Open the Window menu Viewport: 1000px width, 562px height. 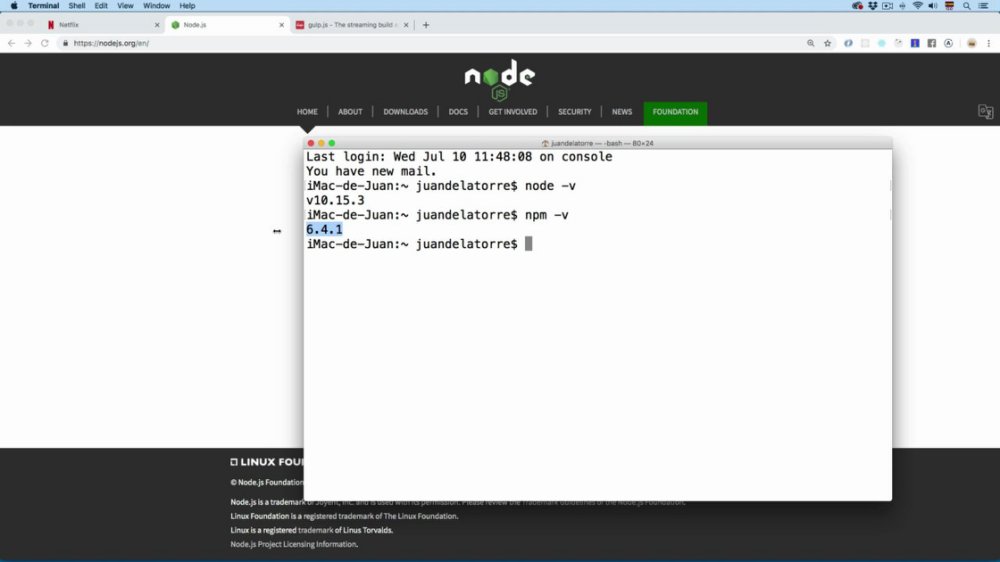pyautogui.click(x=156, y=6)
